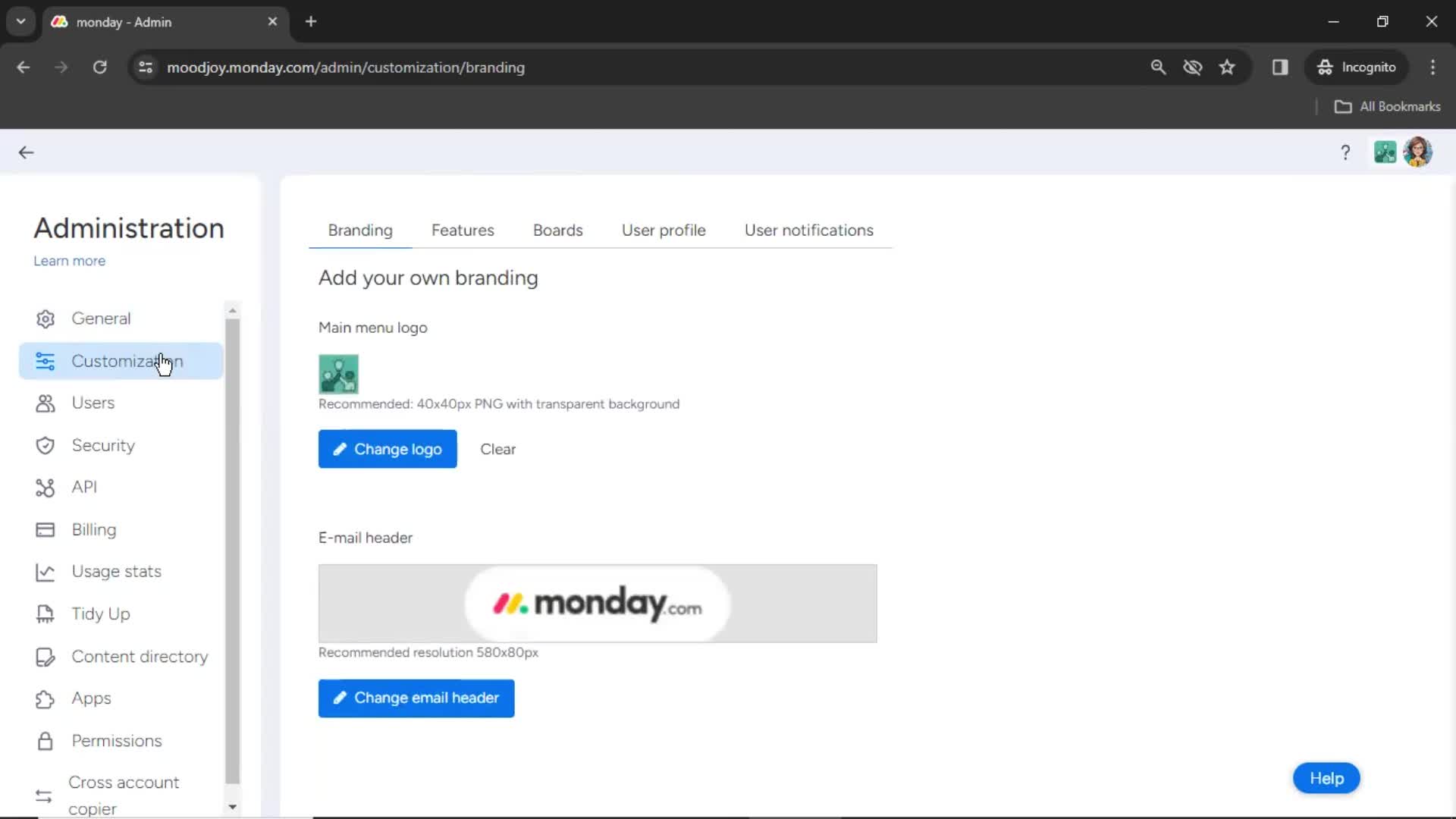Click the Billing section icon
This screenshot has height=819, width=1456.
(44, 528)
